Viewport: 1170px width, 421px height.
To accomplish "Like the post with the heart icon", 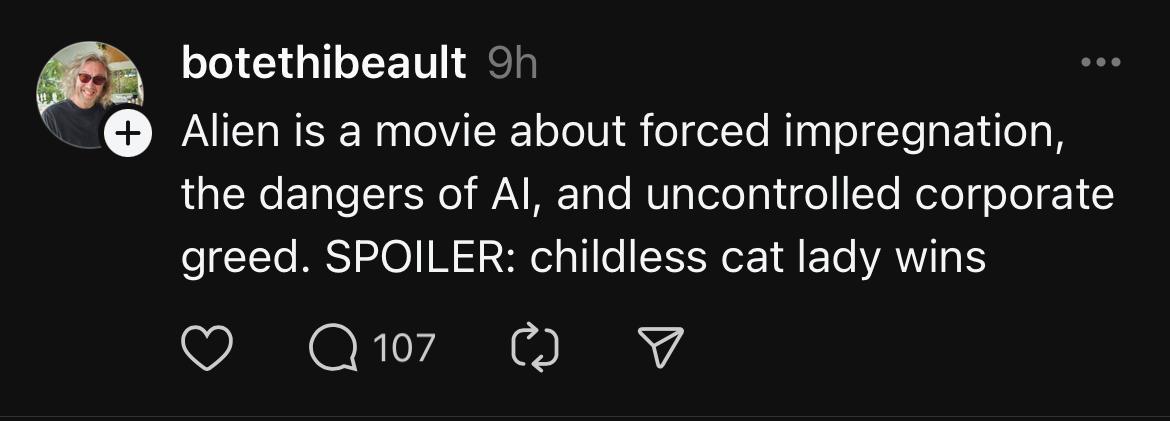I will coord(206,349).
